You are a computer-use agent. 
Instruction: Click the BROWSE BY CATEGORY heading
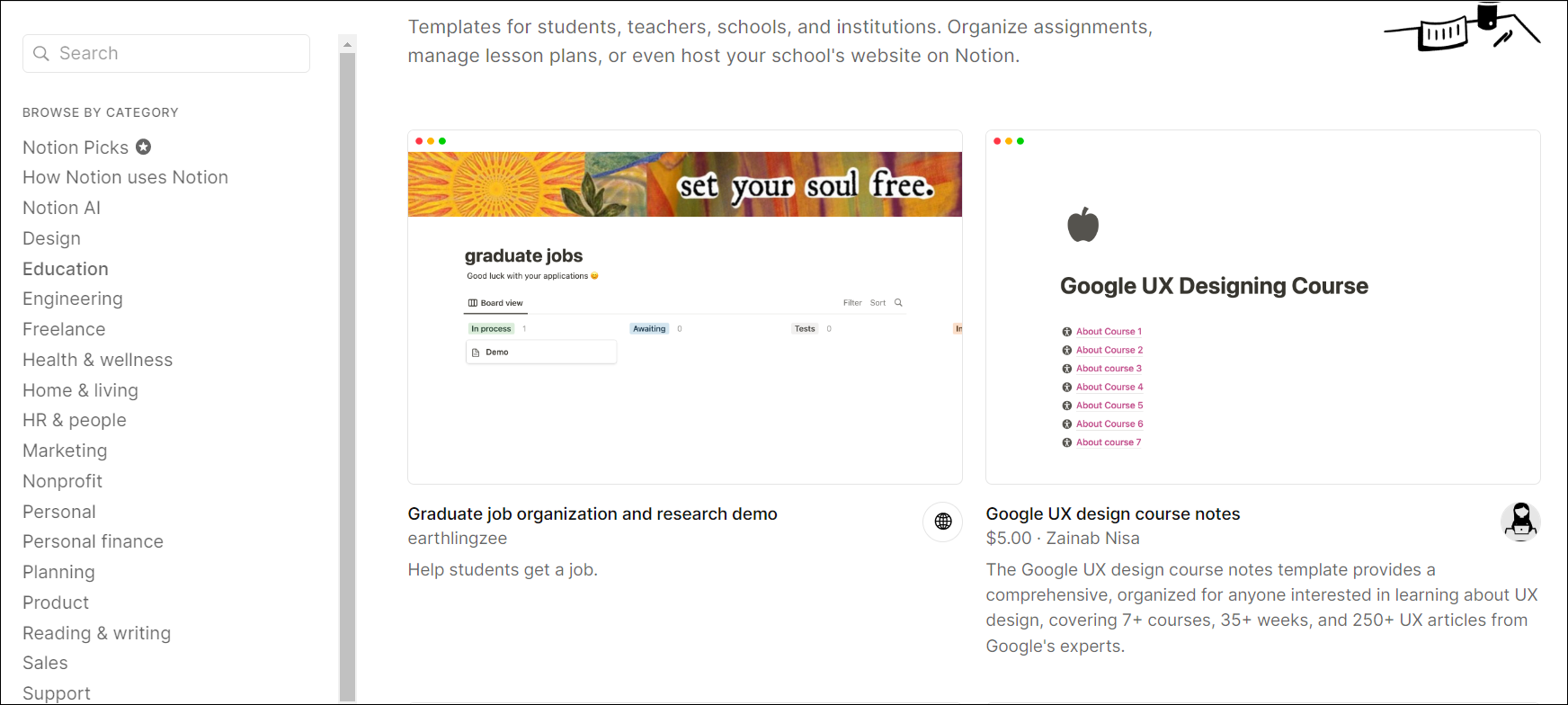(x=101, y=112)
